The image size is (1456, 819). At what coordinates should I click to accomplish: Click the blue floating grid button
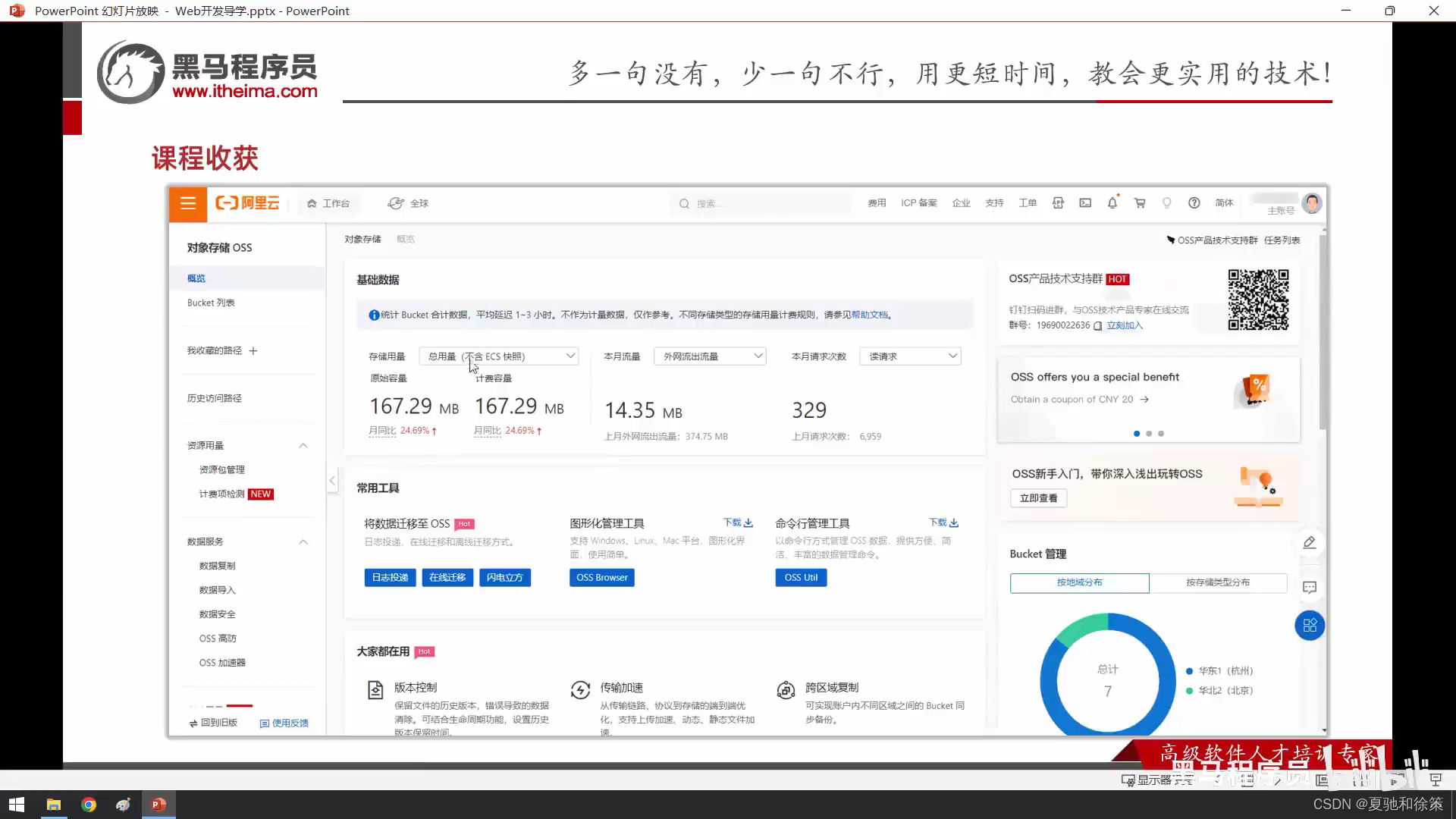pos(1310,626)
